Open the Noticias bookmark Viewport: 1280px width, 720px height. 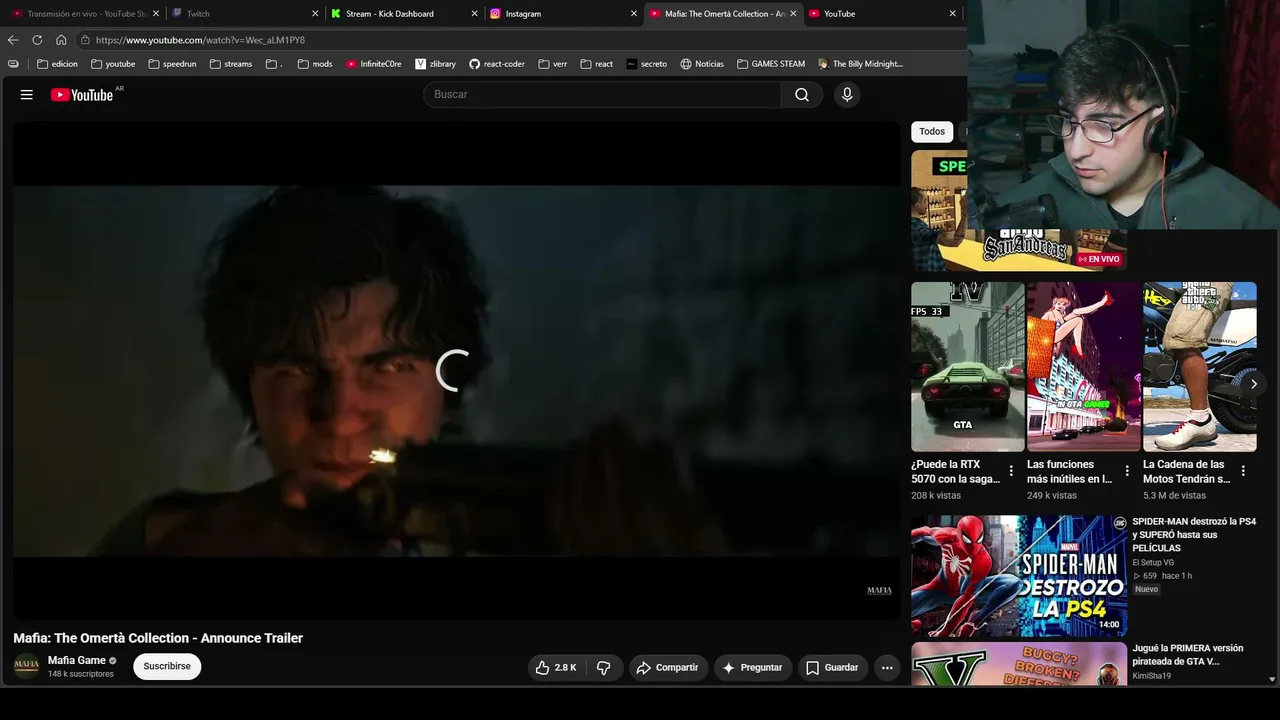pyautogui.click(x=702, y=64)
